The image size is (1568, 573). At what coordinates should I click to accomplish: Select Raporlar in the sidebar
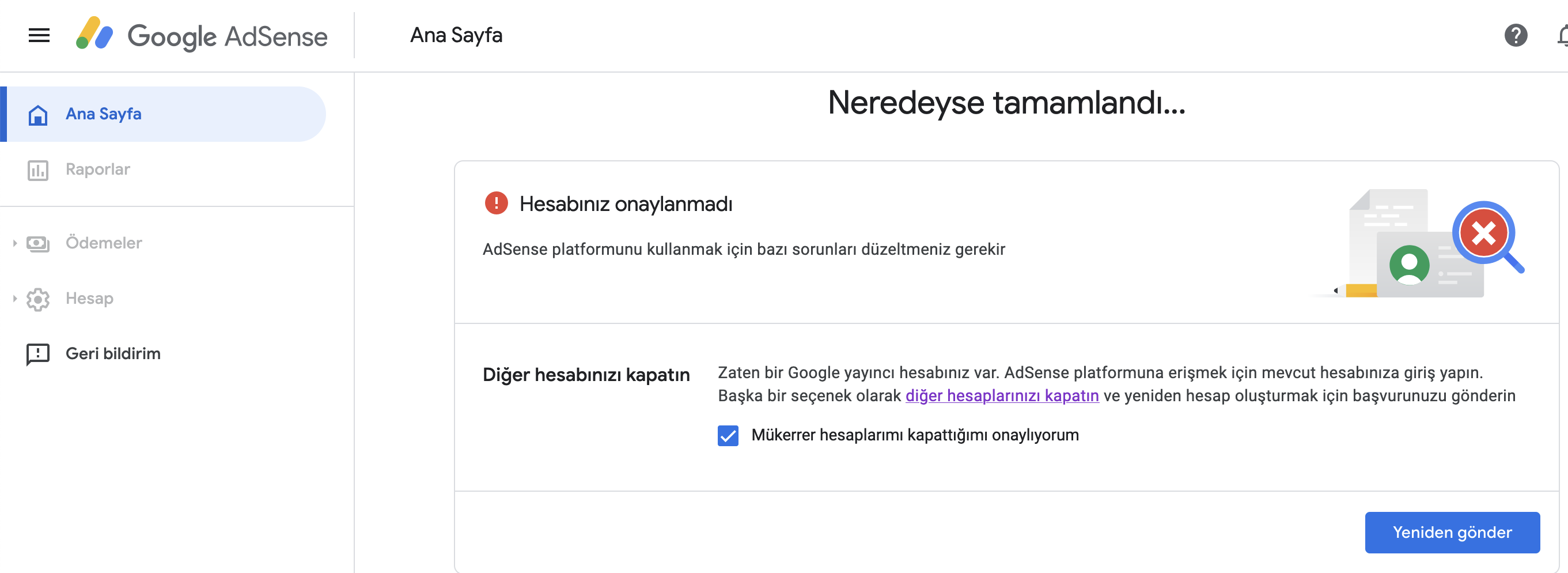point(98,169)
